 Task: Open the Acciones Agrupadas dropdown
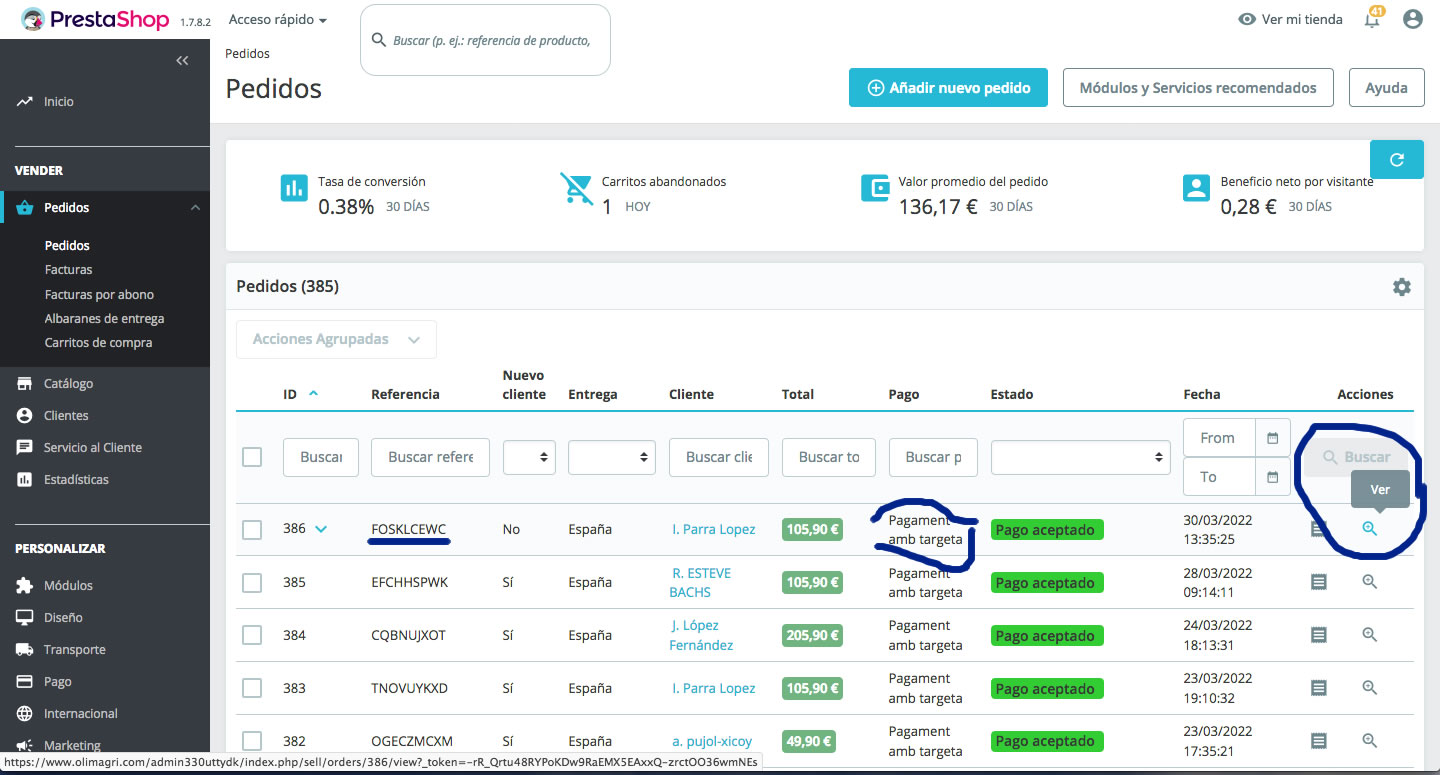tap(336, 339)
